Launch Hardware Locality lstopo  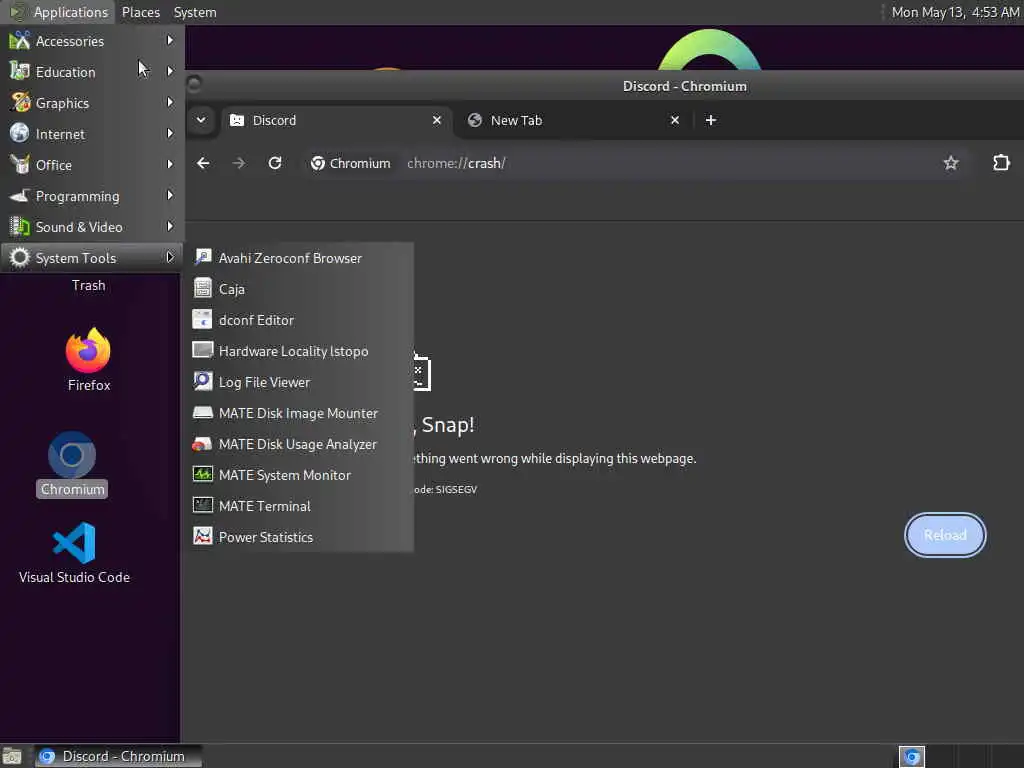click(299, 351)
